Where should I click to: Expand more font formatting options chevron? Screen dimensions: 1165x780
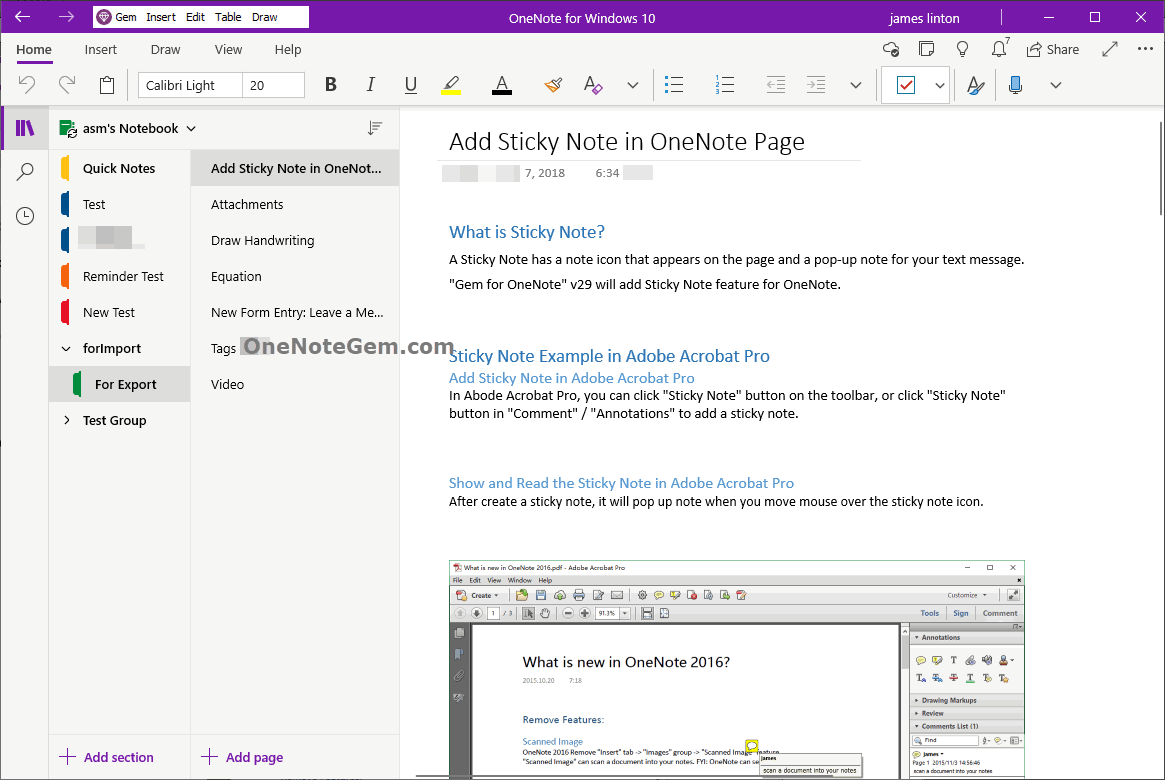click(x=633, y=85)
